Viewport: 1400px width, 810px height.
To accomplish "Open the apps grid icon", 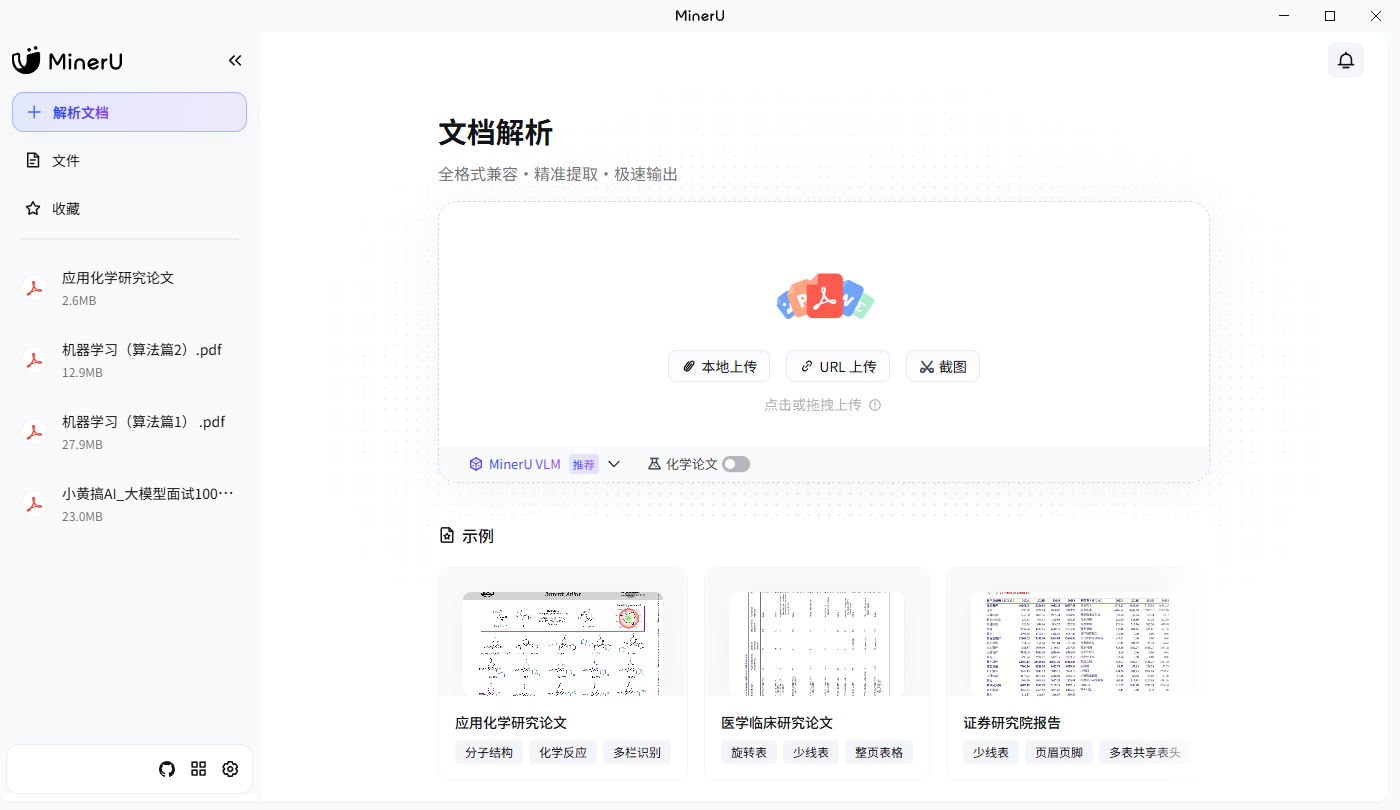I will [x=199, y=769].
